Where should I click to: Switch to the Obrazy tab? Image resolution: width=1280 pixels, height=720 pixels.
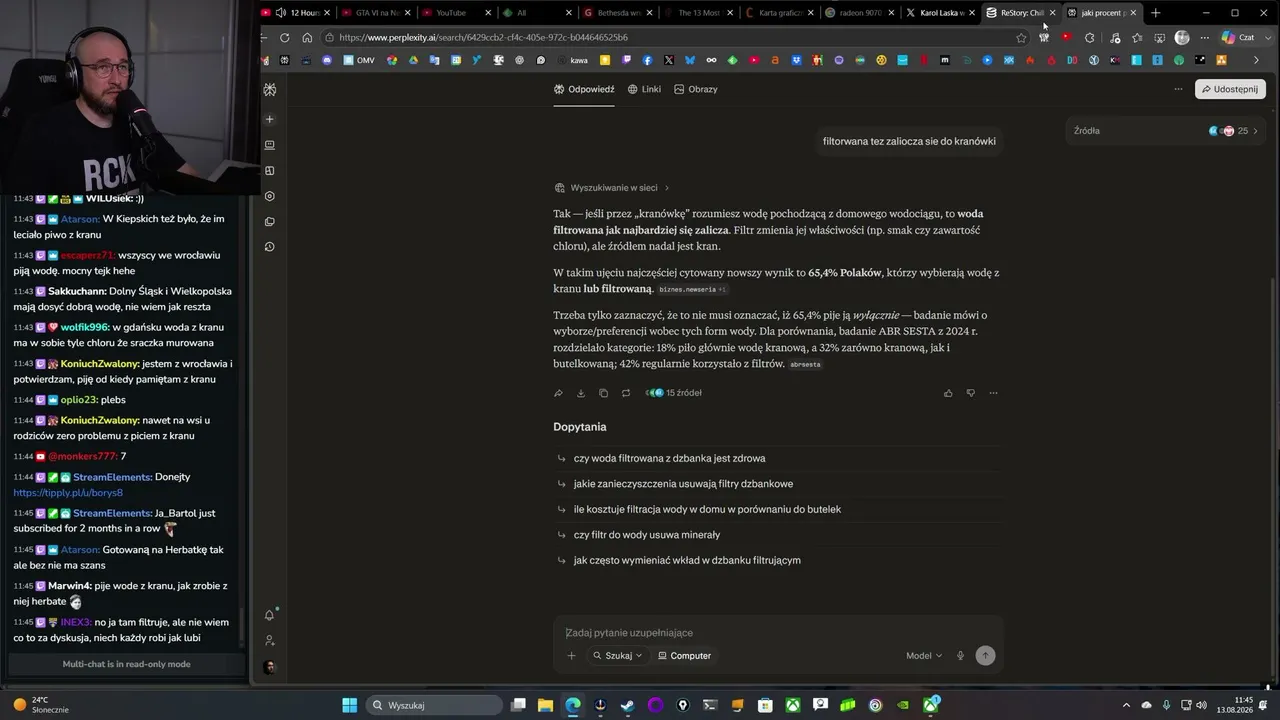click(696, 89)
